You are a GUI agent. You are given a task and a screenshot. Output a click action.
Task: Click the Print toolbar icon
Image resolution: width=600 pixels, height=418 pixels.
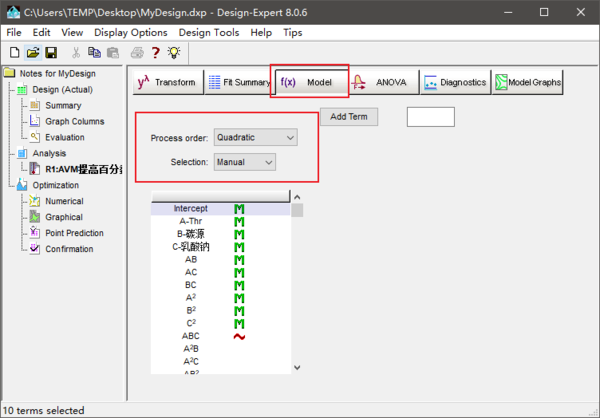(x=136, y=52)
